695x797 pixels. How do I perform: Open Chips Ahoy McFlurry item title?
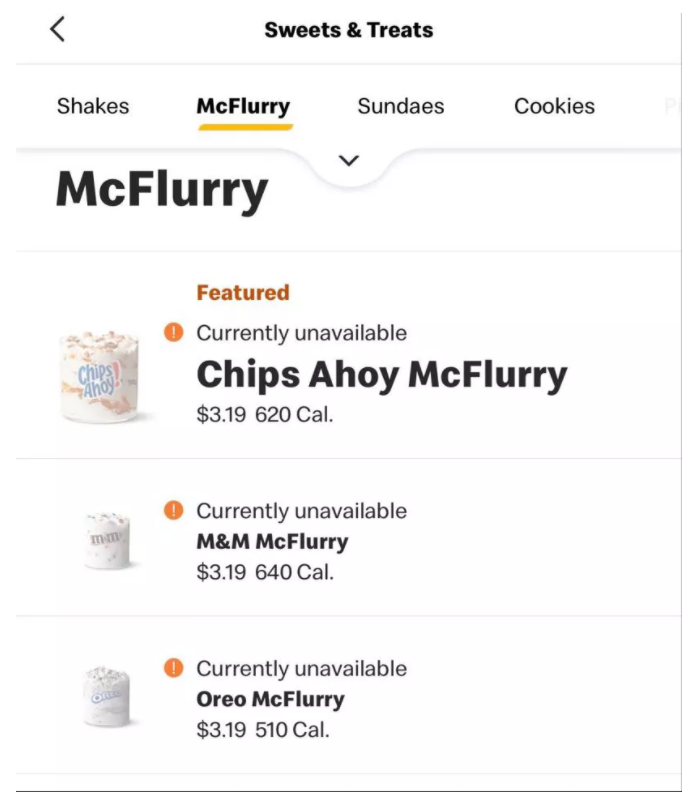(x=382, y=375)
